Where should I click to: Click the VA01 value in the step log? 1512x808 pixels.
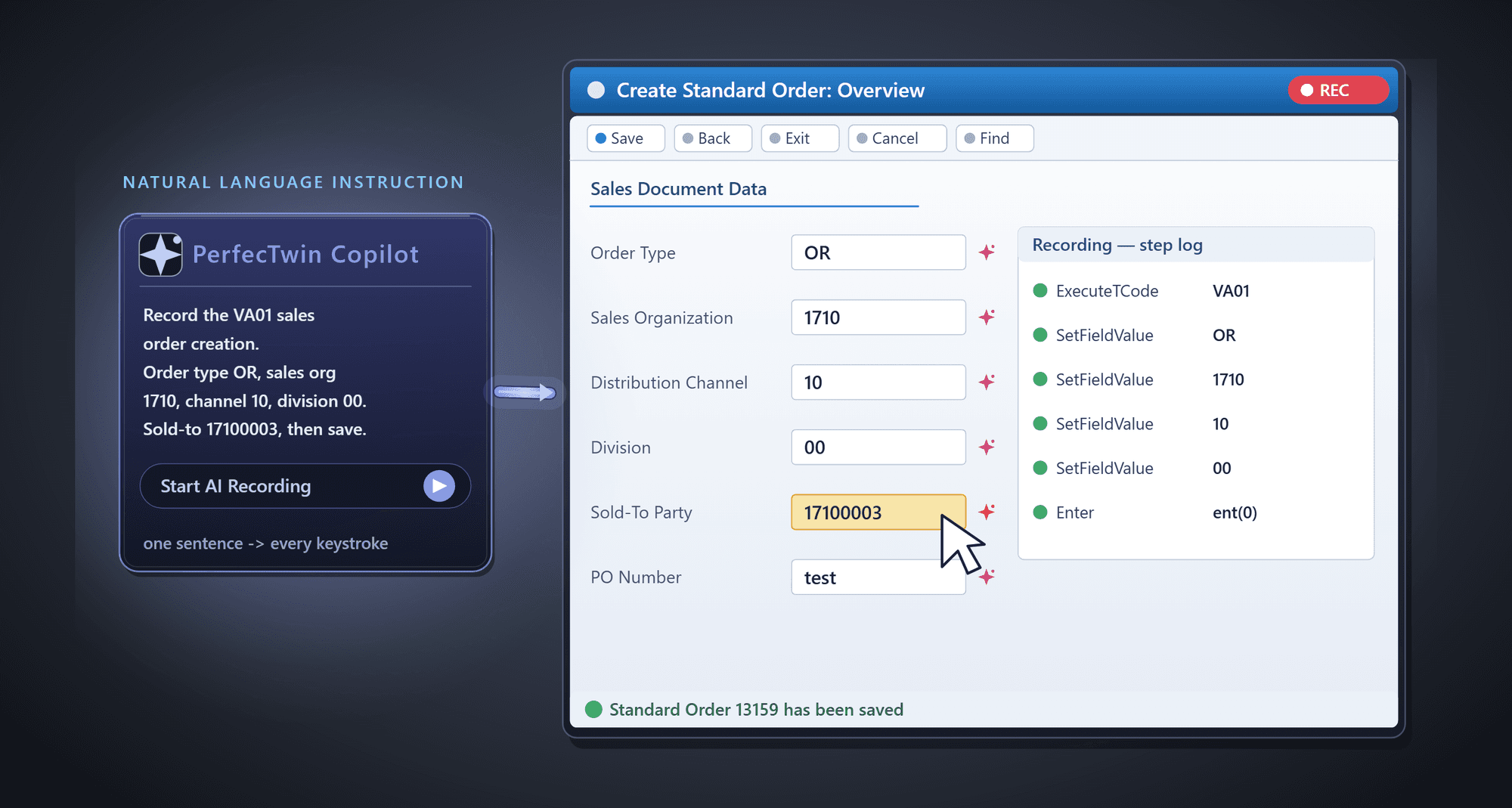pos(1231,291)
